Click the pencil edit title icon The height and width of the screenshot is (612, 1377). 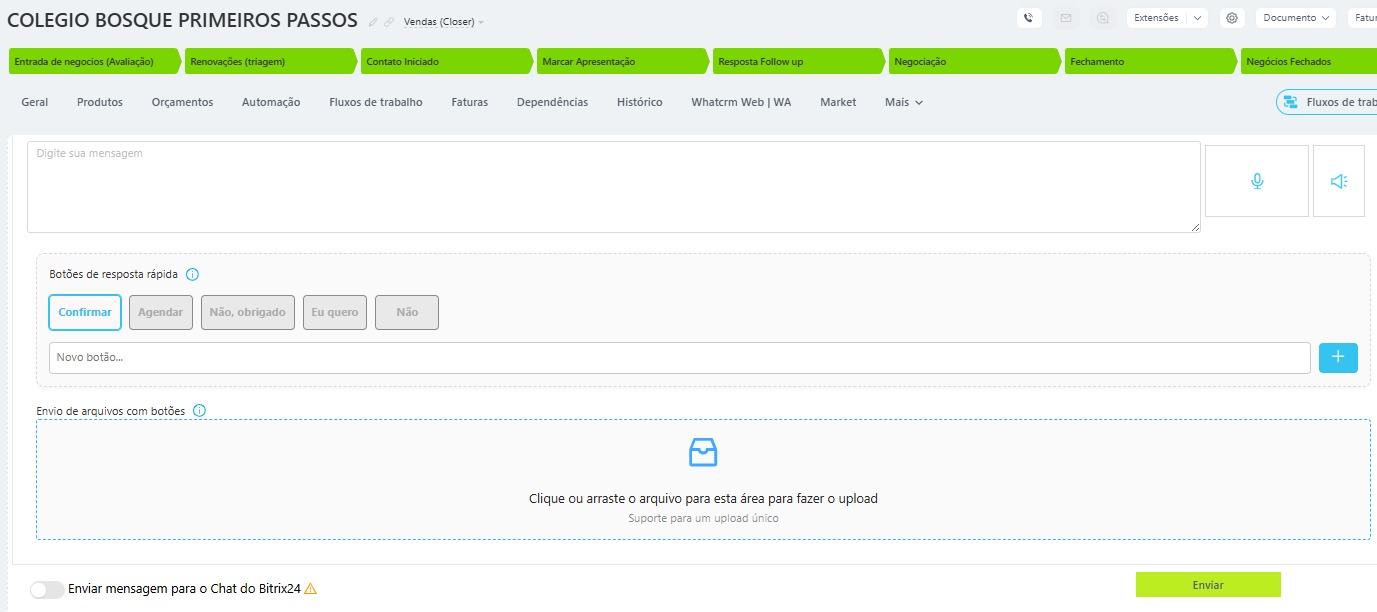pos(373,22)
